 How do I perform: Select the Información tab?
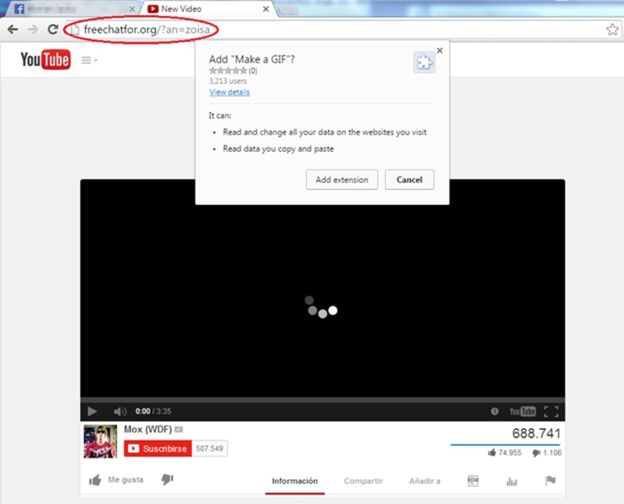pyautogui.click(x=294, y=481)
